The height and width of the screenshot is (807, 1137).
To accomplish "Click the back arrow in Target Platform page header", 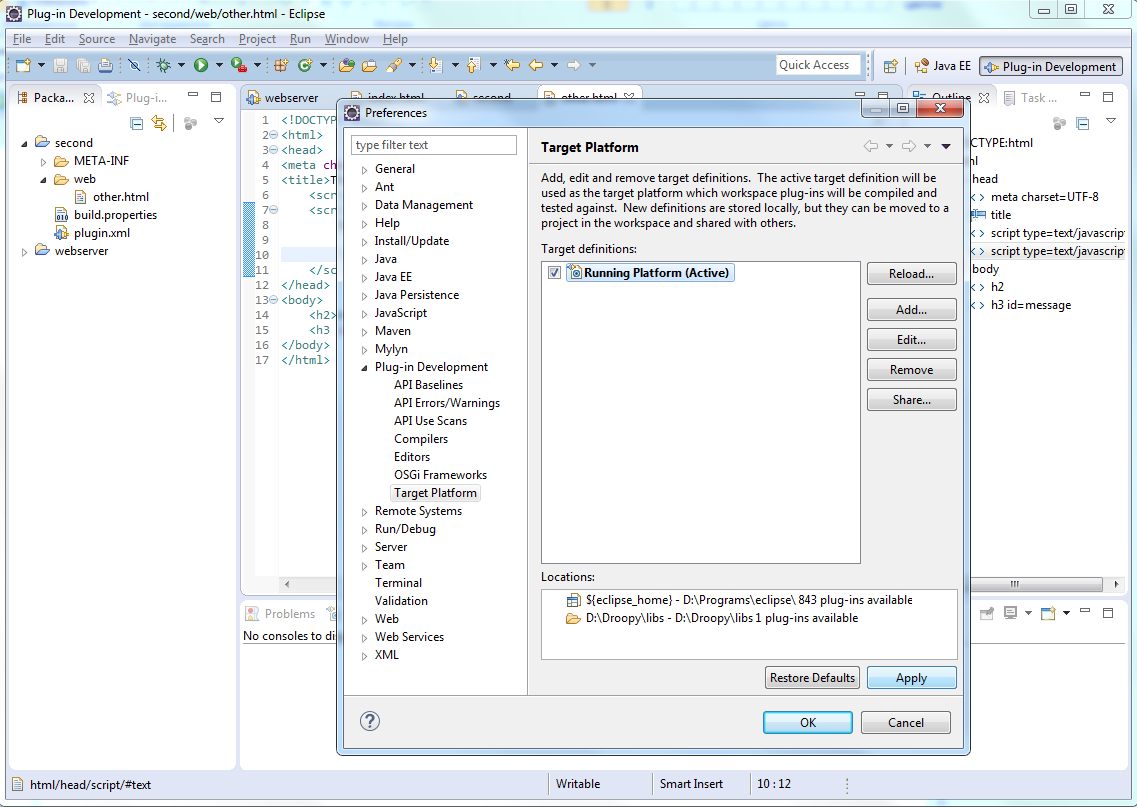I will tap(870, 146).
